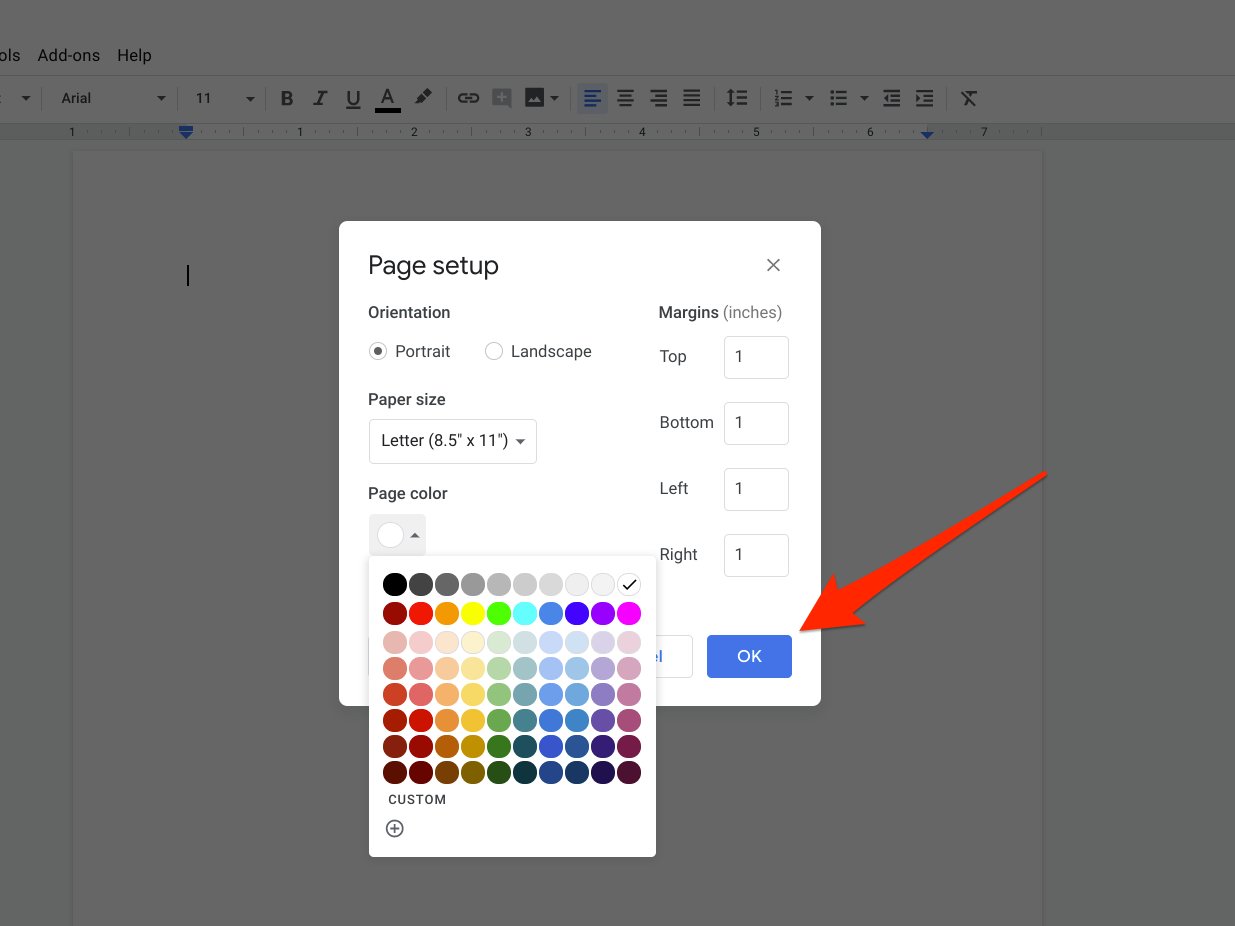Open the Arial font dropdown
This screenshot has height=926, width=1235.
(112, 98)
